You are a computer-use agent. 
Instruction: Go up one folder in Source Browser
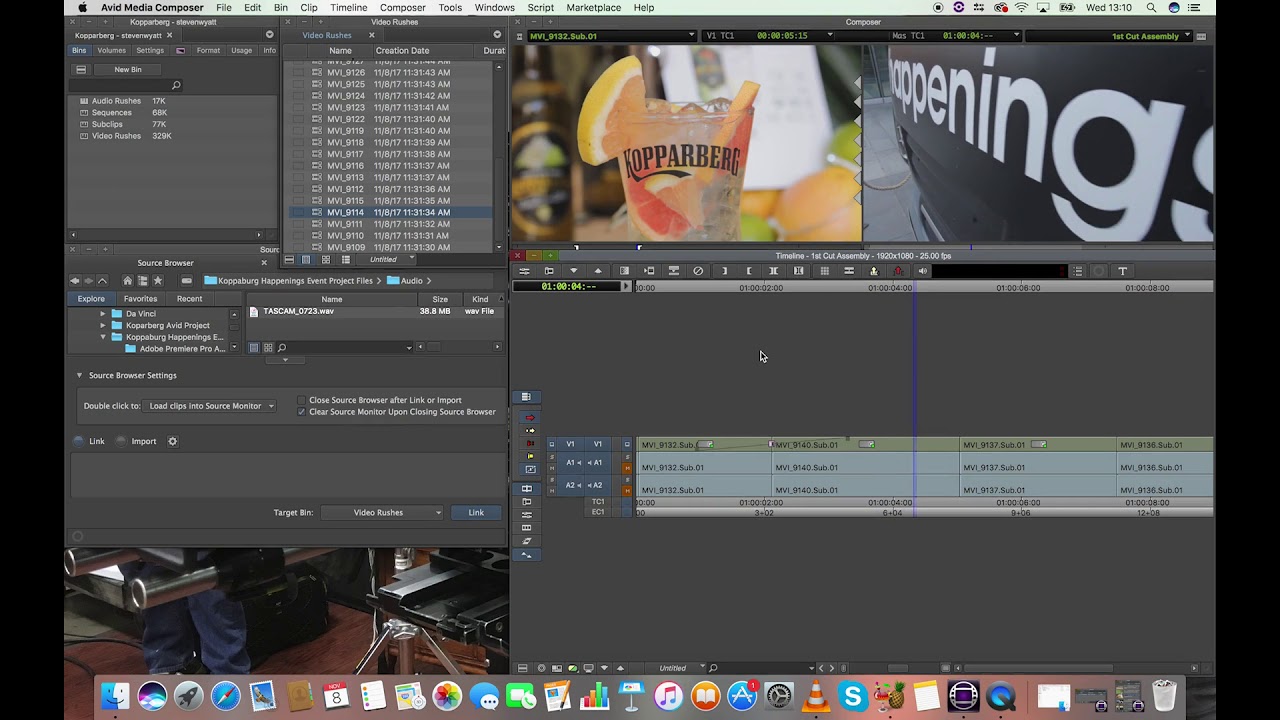pyautogui.click(x=102, y=281)
